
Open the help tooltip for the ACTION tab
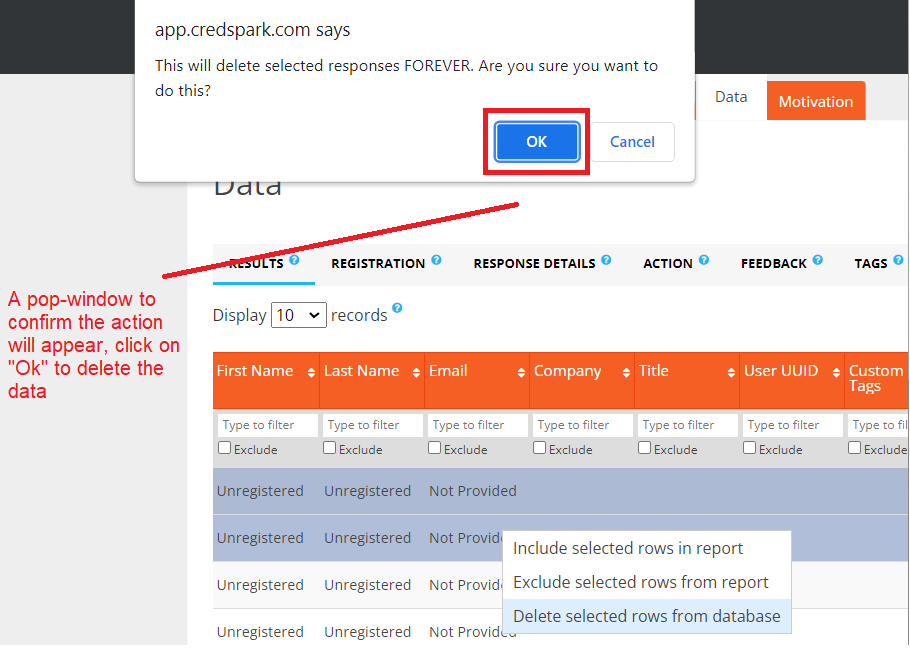click(704, 262)
